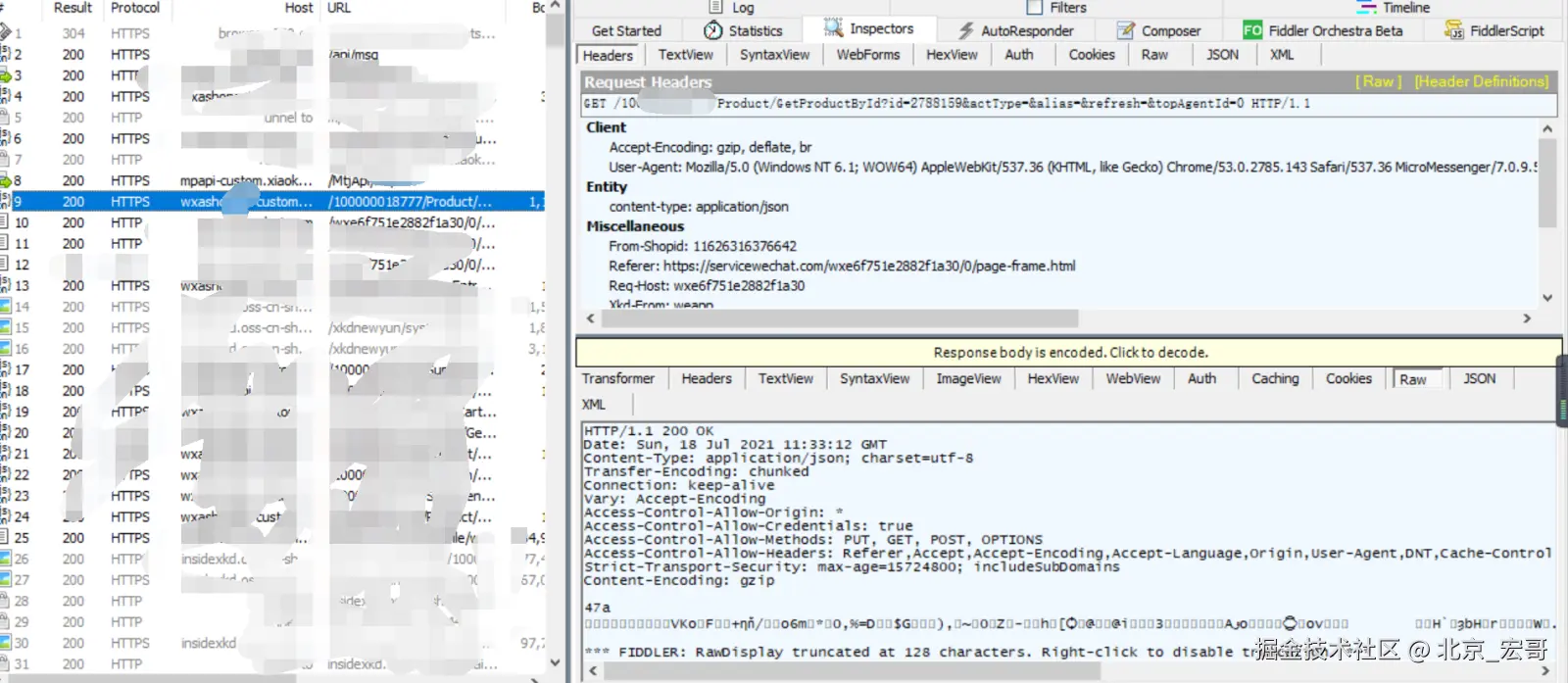Viewport: 1568px width, 683px height.
Task: Select session 1 with result 304
Action: [x=272, y=33]
